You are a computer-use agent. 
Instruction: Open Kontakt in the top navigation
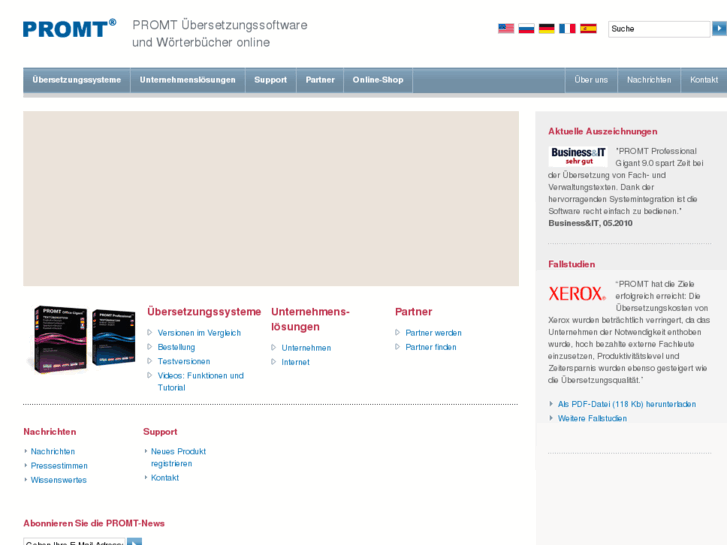point(704,80)
